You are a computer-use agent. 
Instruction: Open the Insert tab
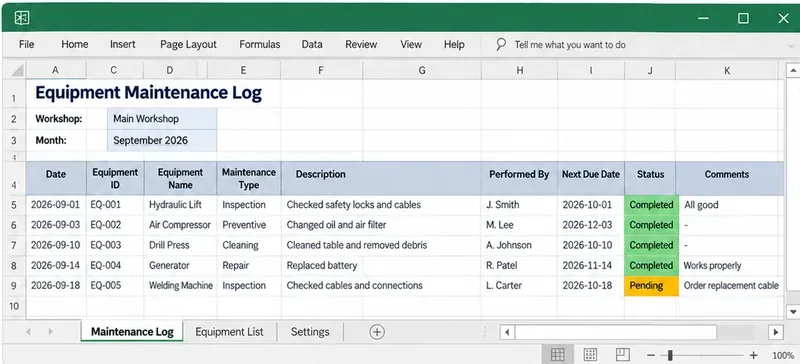(122, 44)
